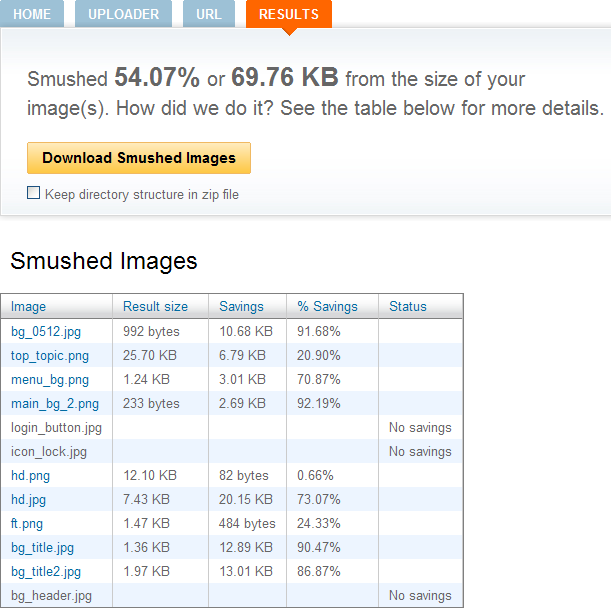611x608 pixels.
Task: Open the HOME tab
Action: click(x=31, y=14)
